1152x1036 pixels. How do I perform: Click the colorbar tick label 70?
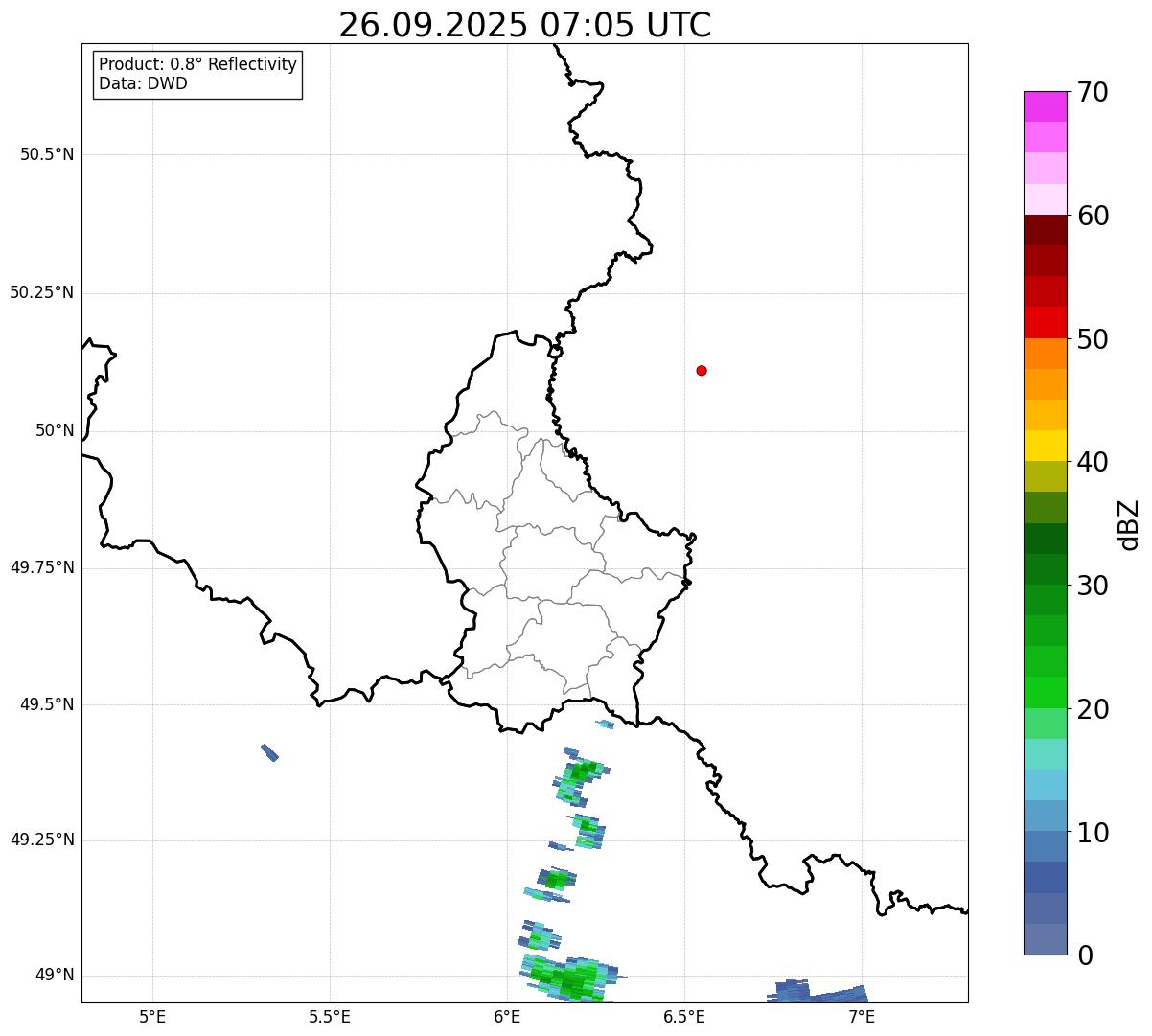(1093, 92)
